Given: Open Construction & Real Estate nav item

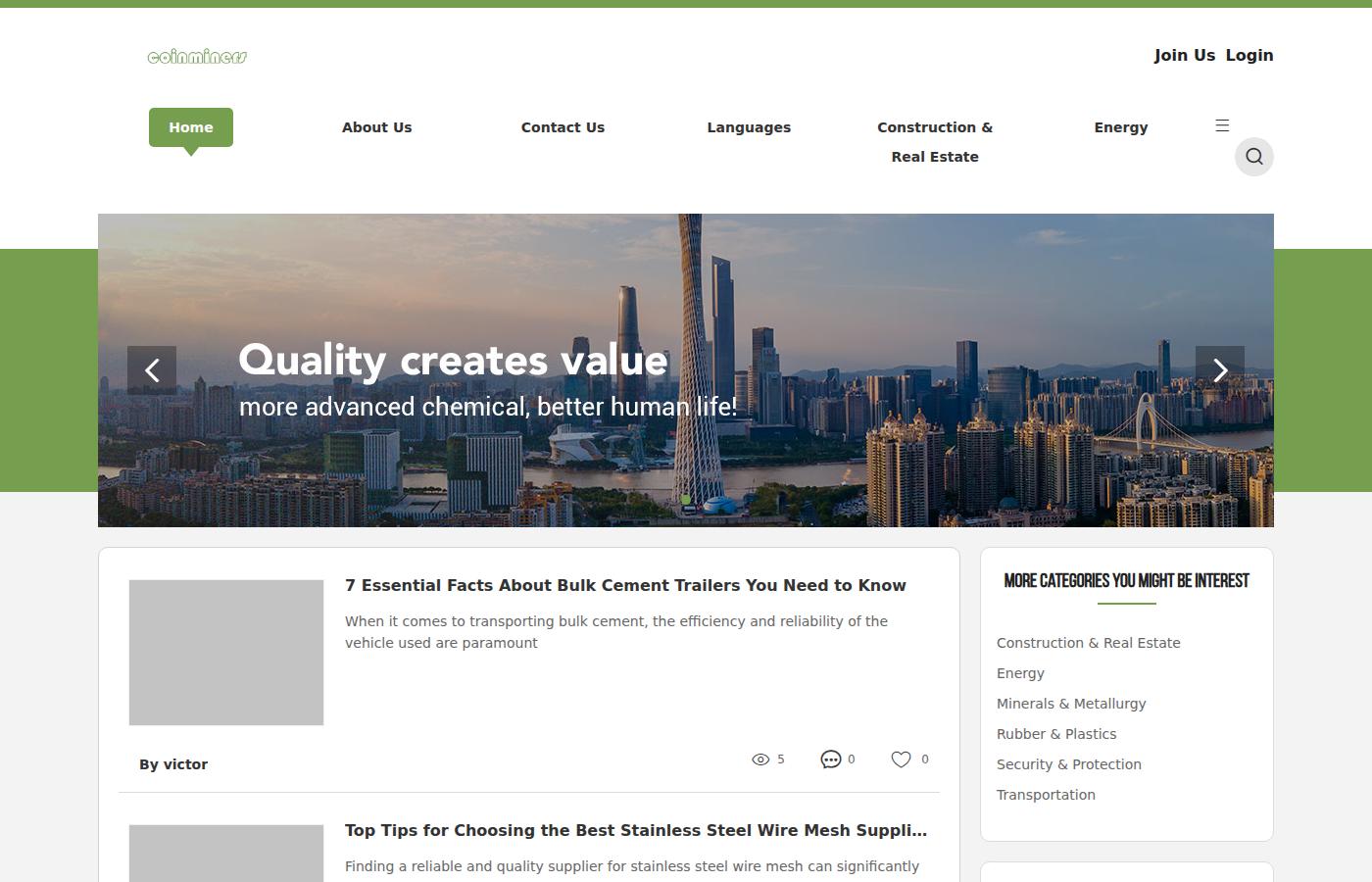Looking at the screenshot, I should pos(935,142).
